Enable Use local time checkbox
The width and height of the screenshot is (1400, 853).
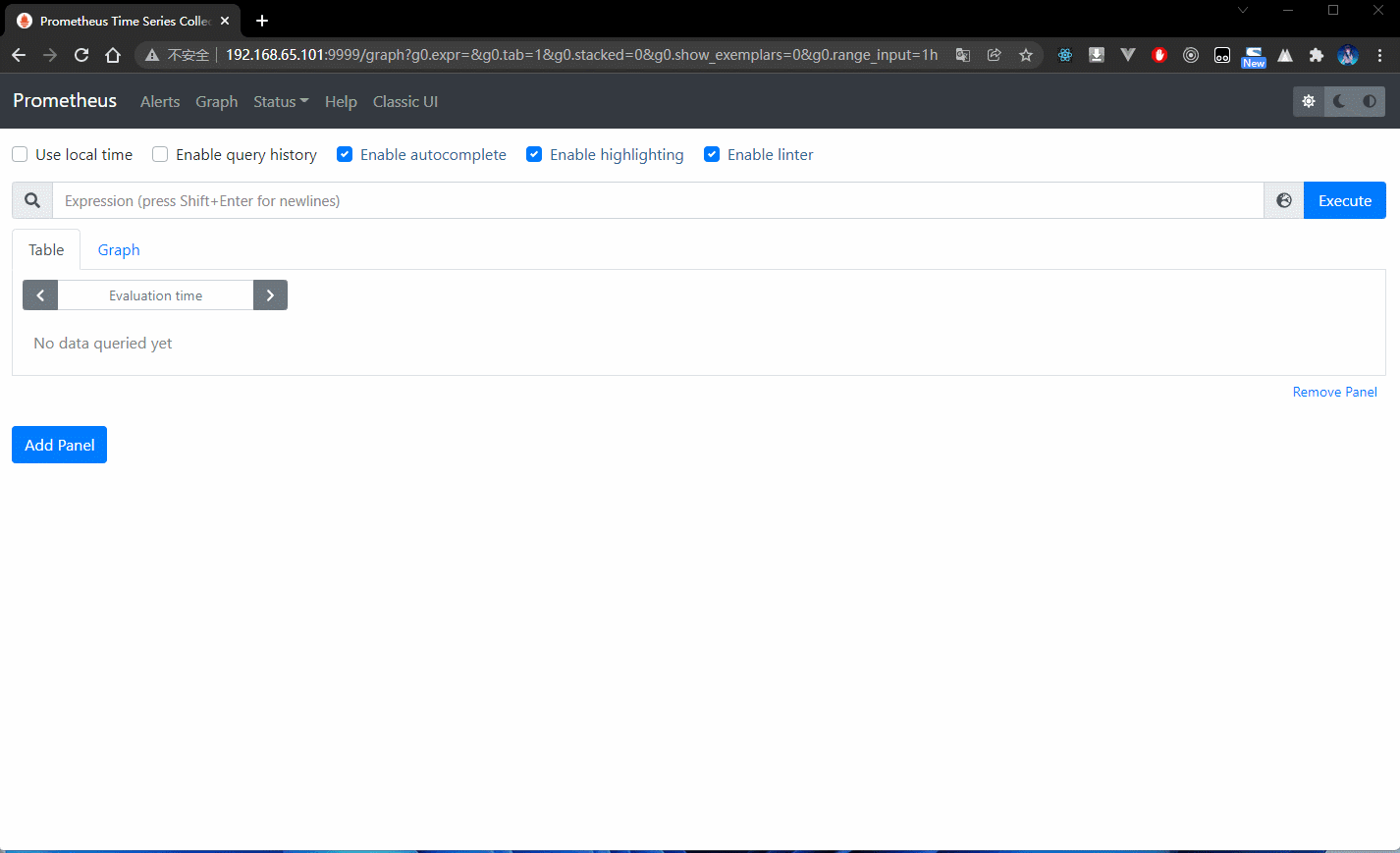tap(20, 154)
